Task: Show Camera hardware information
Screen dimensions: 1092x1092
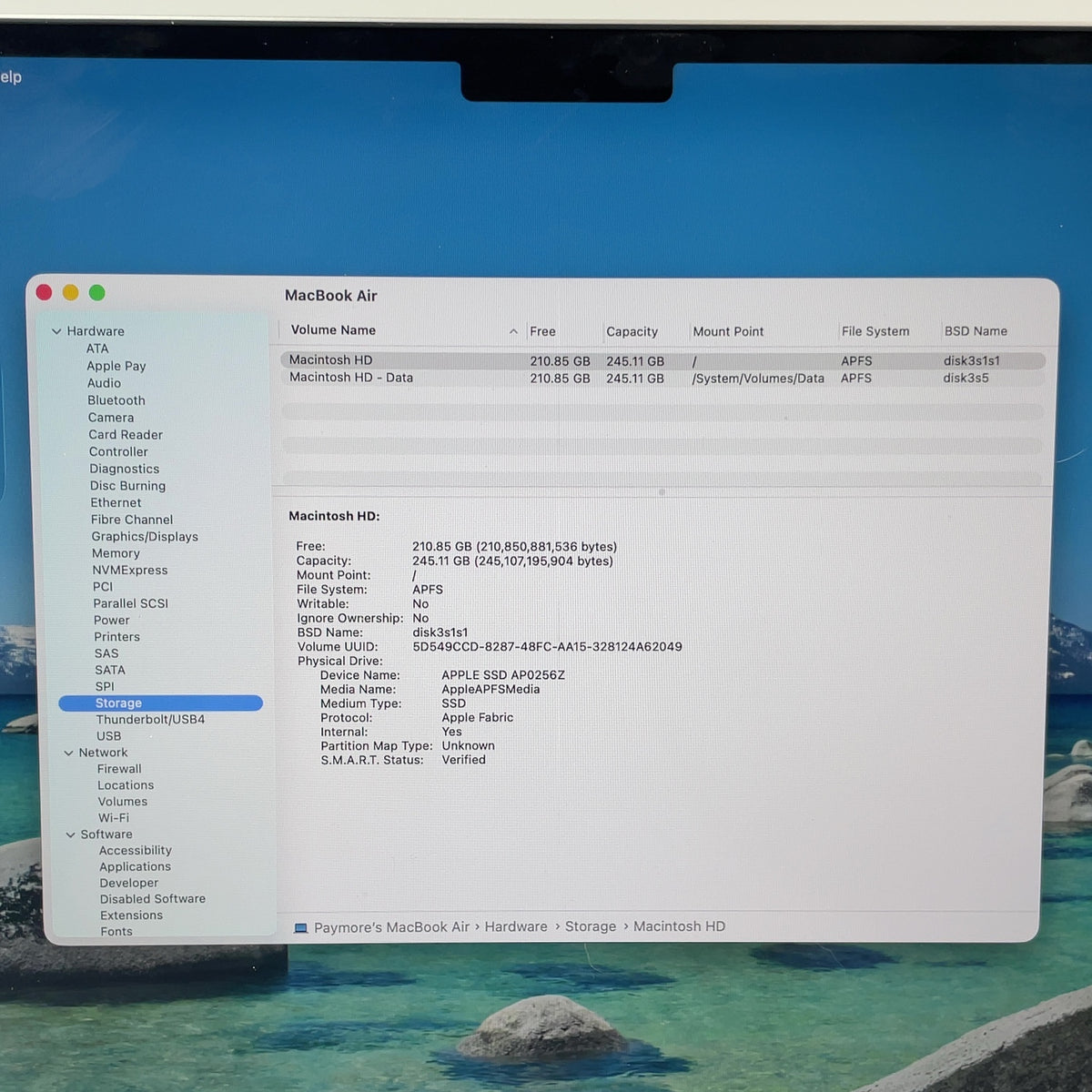Action: (111, 418)
